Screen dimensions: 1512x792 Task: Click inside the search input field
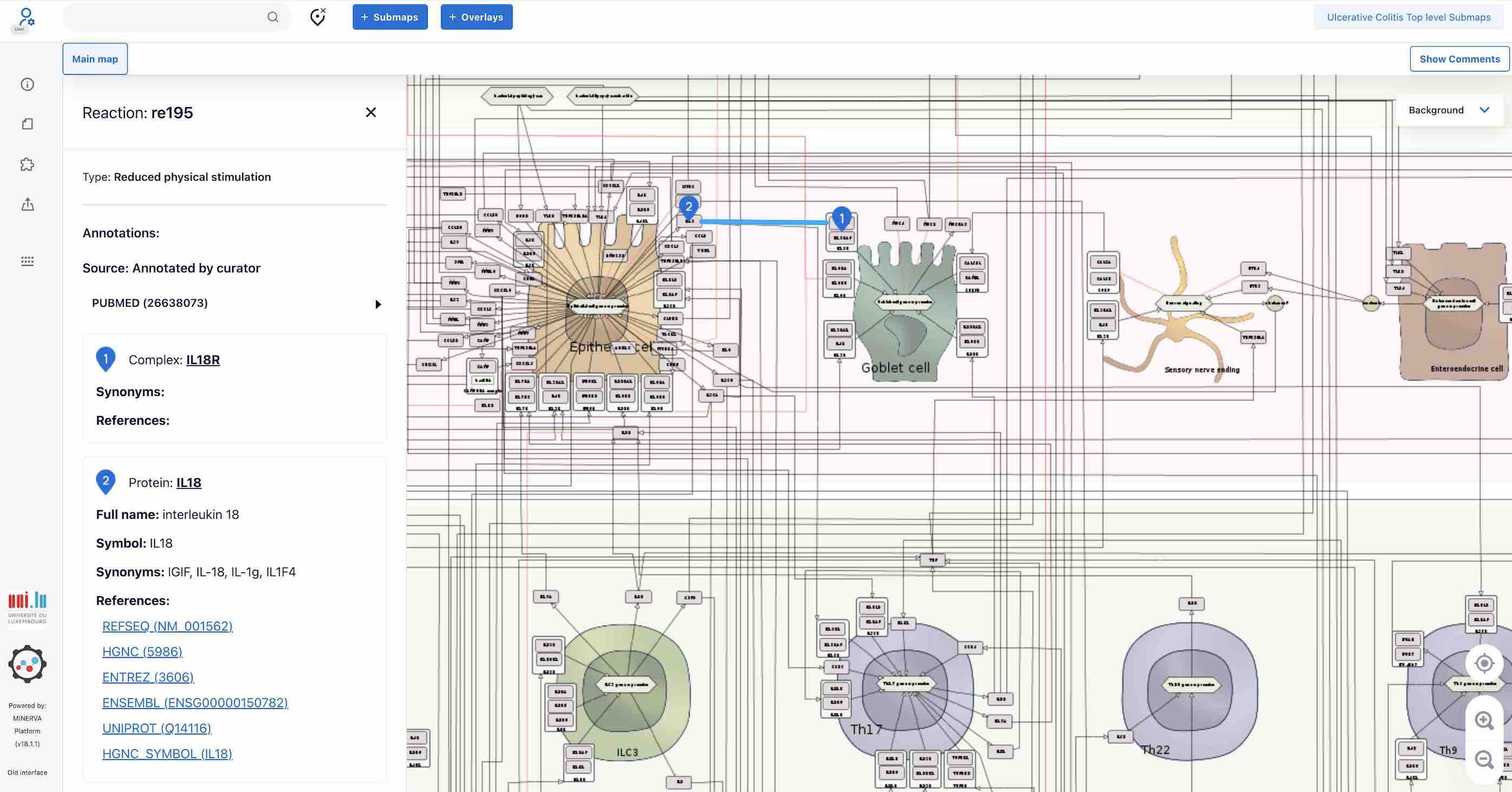coord(164,17)
